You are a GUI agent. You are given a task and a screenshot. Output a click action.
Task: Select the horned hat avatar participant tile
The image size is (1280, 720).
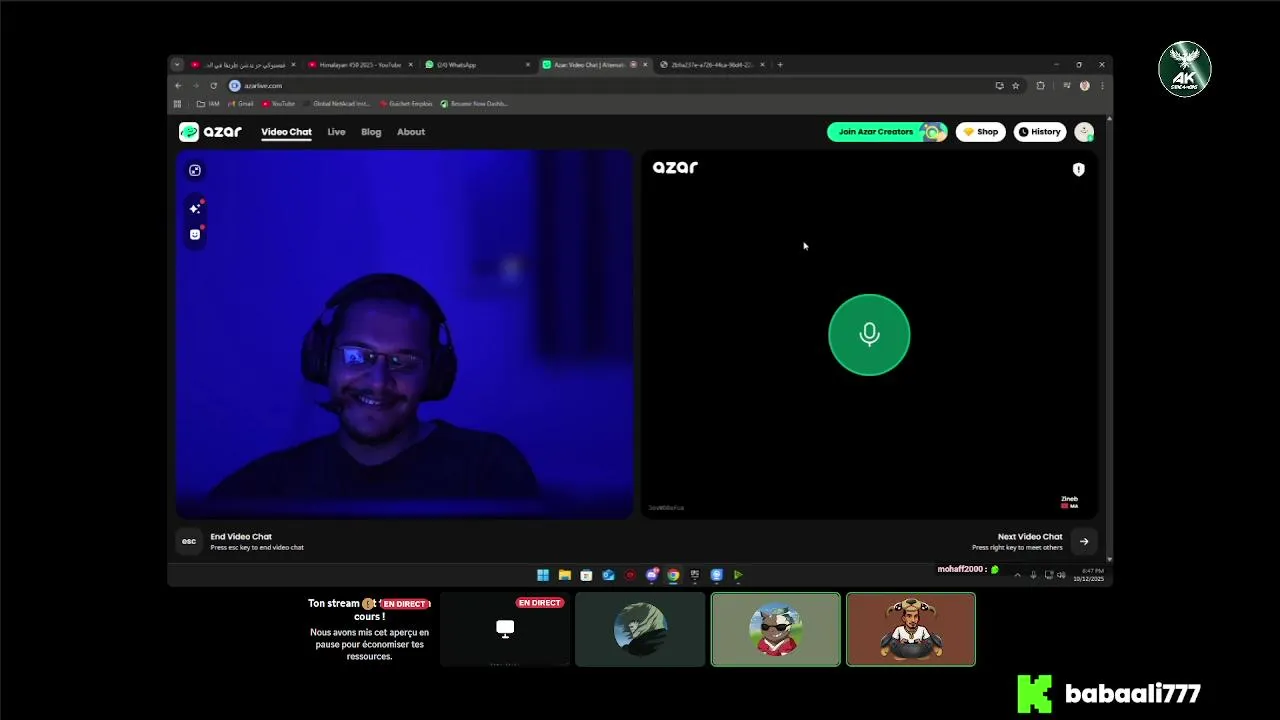click(x=911, y=629)
